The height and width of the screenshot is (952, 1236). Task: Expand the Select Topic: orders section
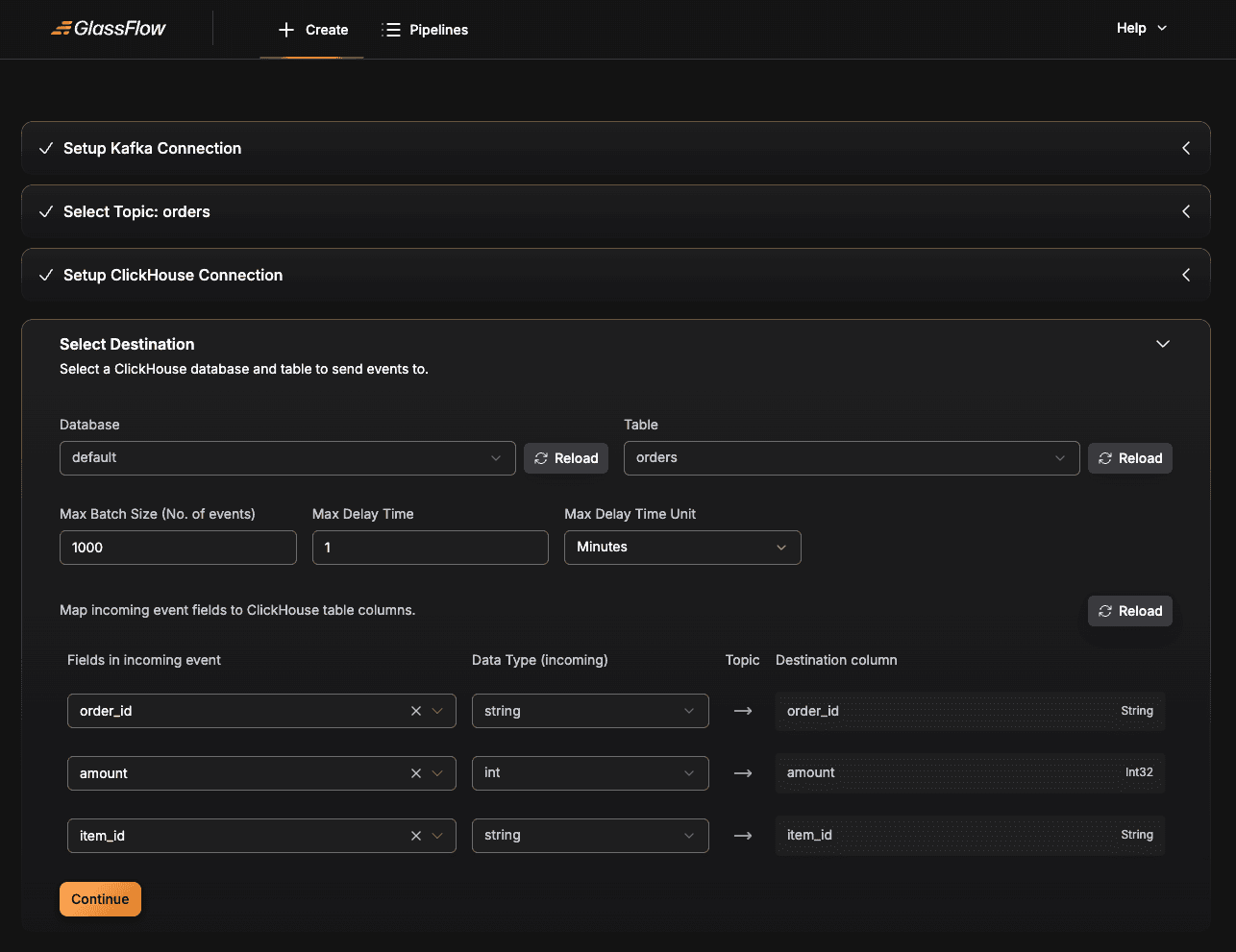1186,211
